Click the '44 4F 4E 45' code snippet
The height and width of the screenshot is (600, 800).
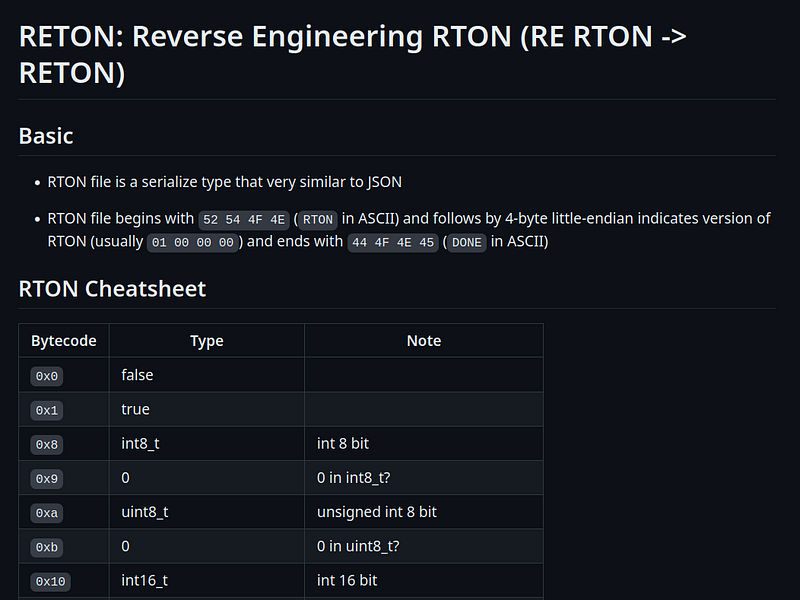[x=393, y=242]
